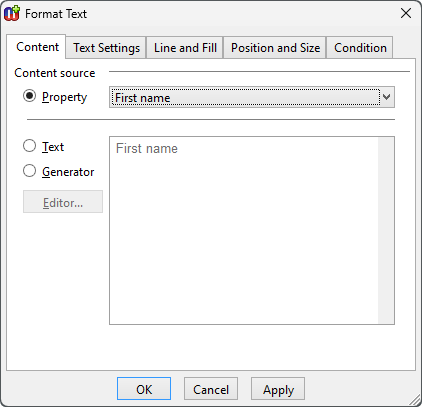Click the dropdown arrow of property combo box
Screen dimensions: 422x407
pos(387,97)
